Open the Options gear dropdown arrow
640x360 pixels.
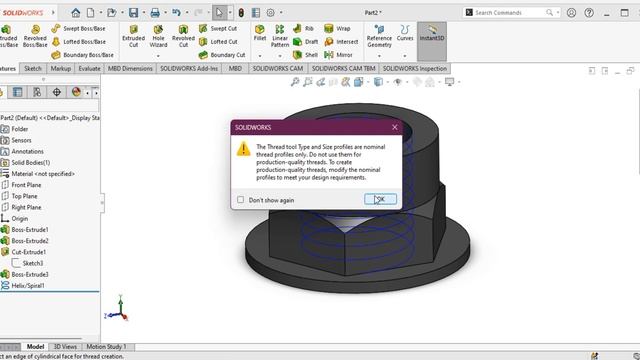[281, 13]
